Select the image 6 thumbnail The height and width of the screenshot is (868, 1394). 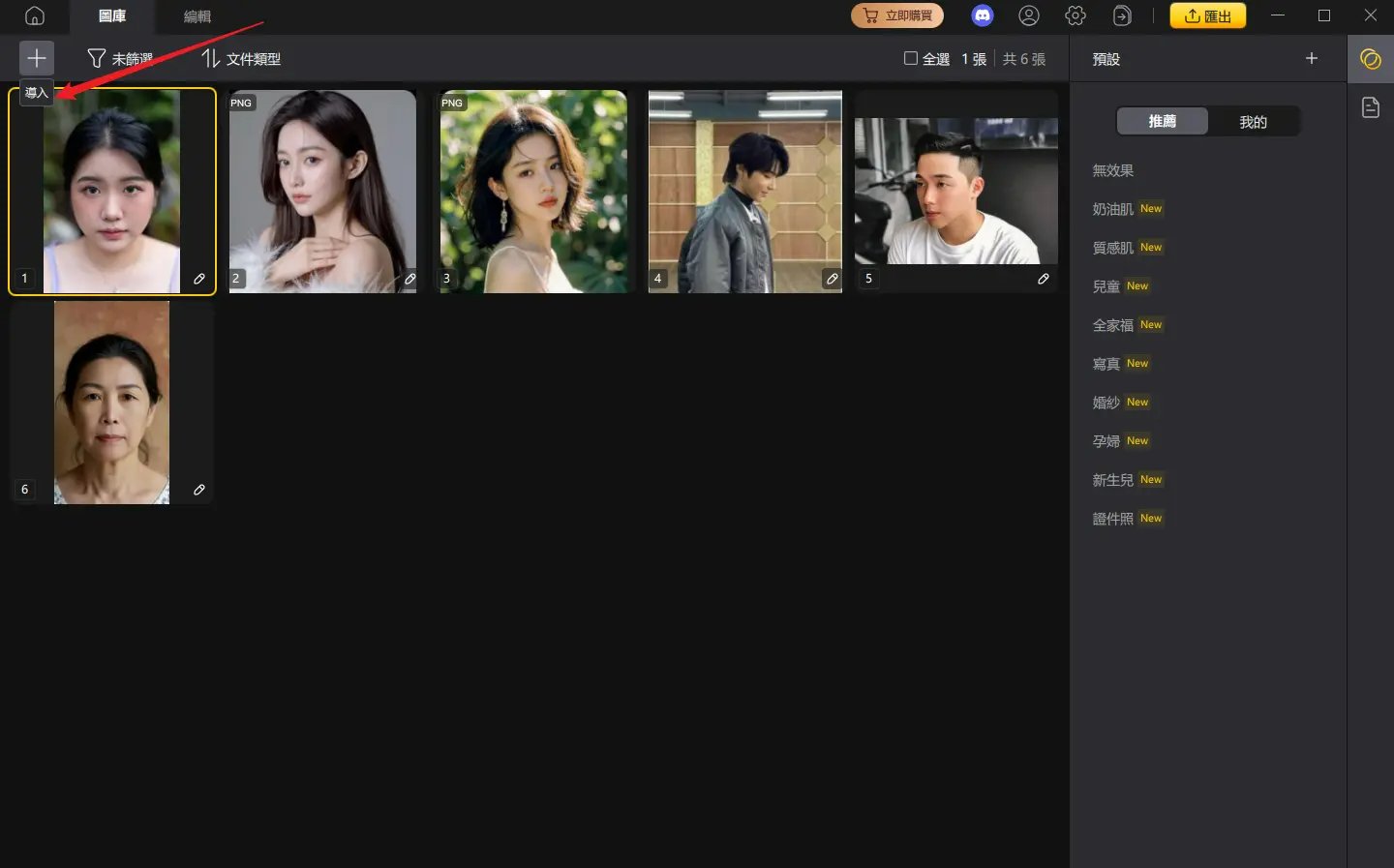pos(111,403)
